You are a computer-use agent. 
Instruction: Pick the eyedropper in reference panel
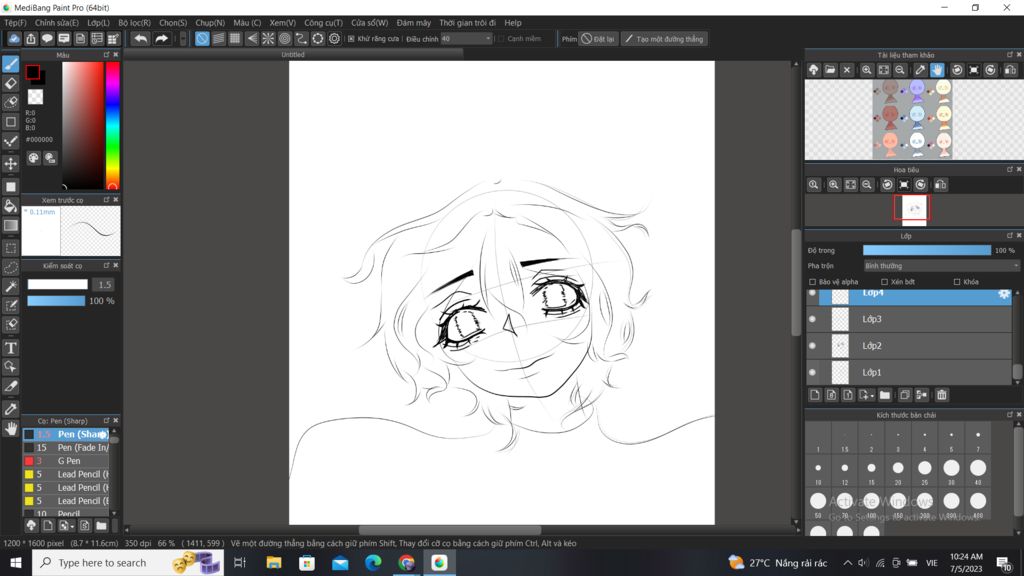coord(920,70)
